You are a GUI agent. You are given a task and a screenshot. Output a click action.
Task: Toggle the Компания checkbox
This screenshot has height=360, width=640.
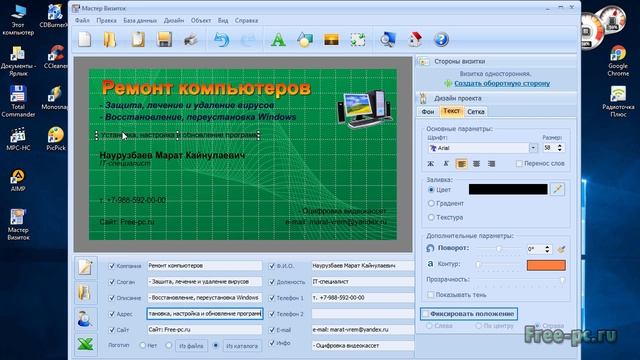[x=112, y=266]
